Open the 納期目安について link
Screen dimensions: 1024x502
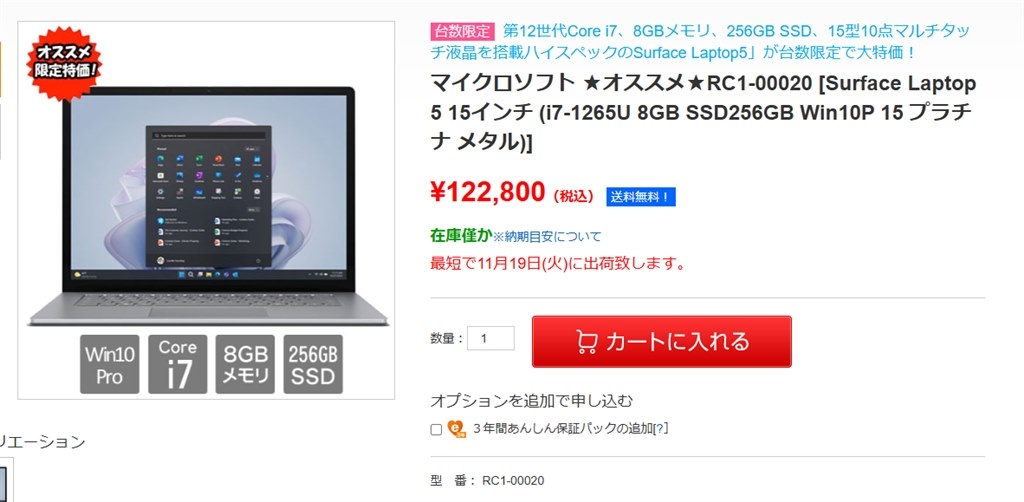[x=546, y=236]
